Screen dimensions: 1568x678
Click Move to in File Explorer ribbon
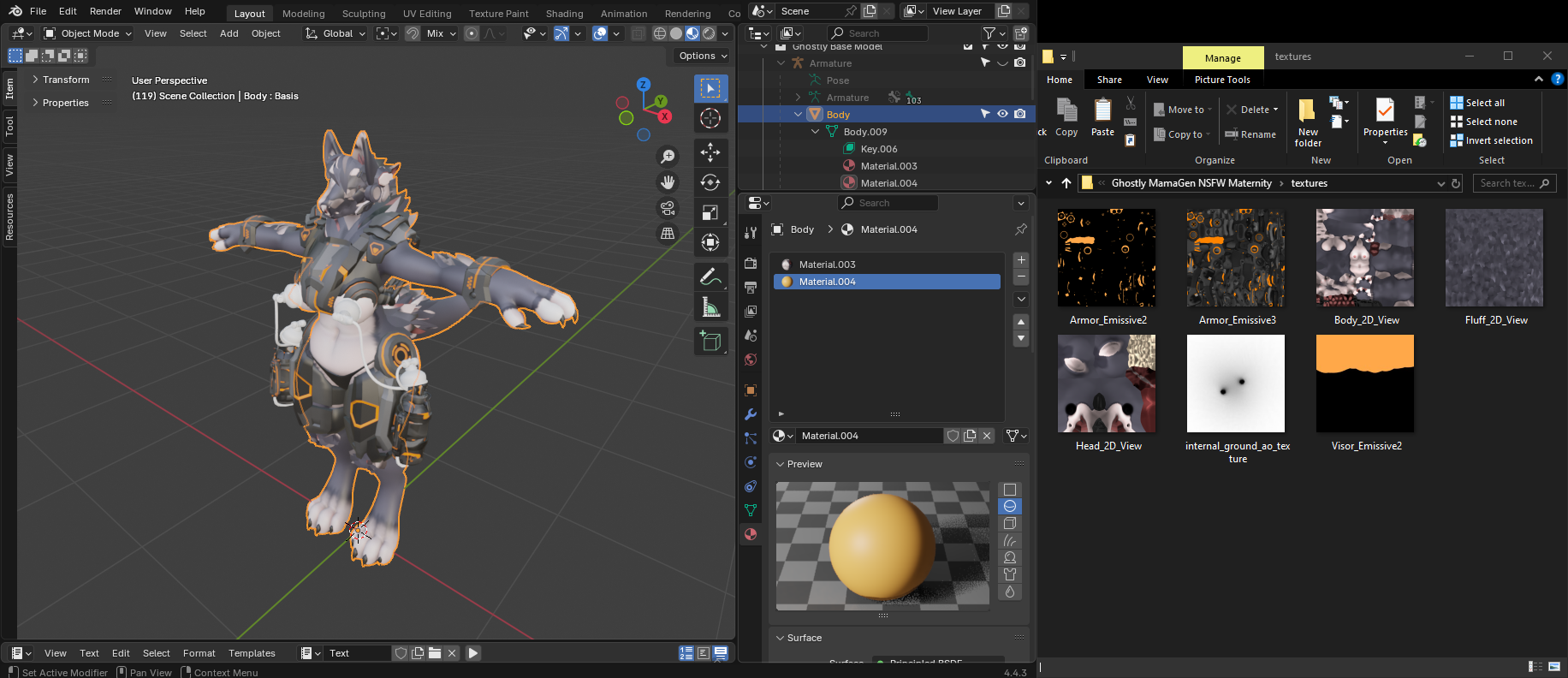click(x=1182, y=110)
